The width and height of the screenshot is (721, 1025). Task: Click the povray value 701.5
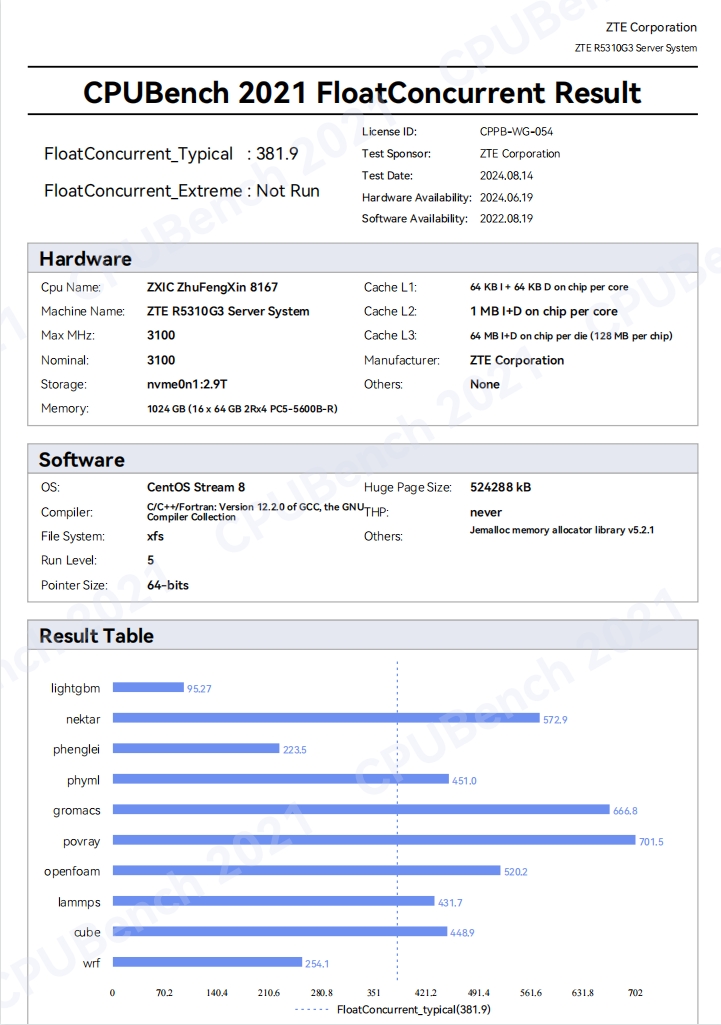[651, 841]
